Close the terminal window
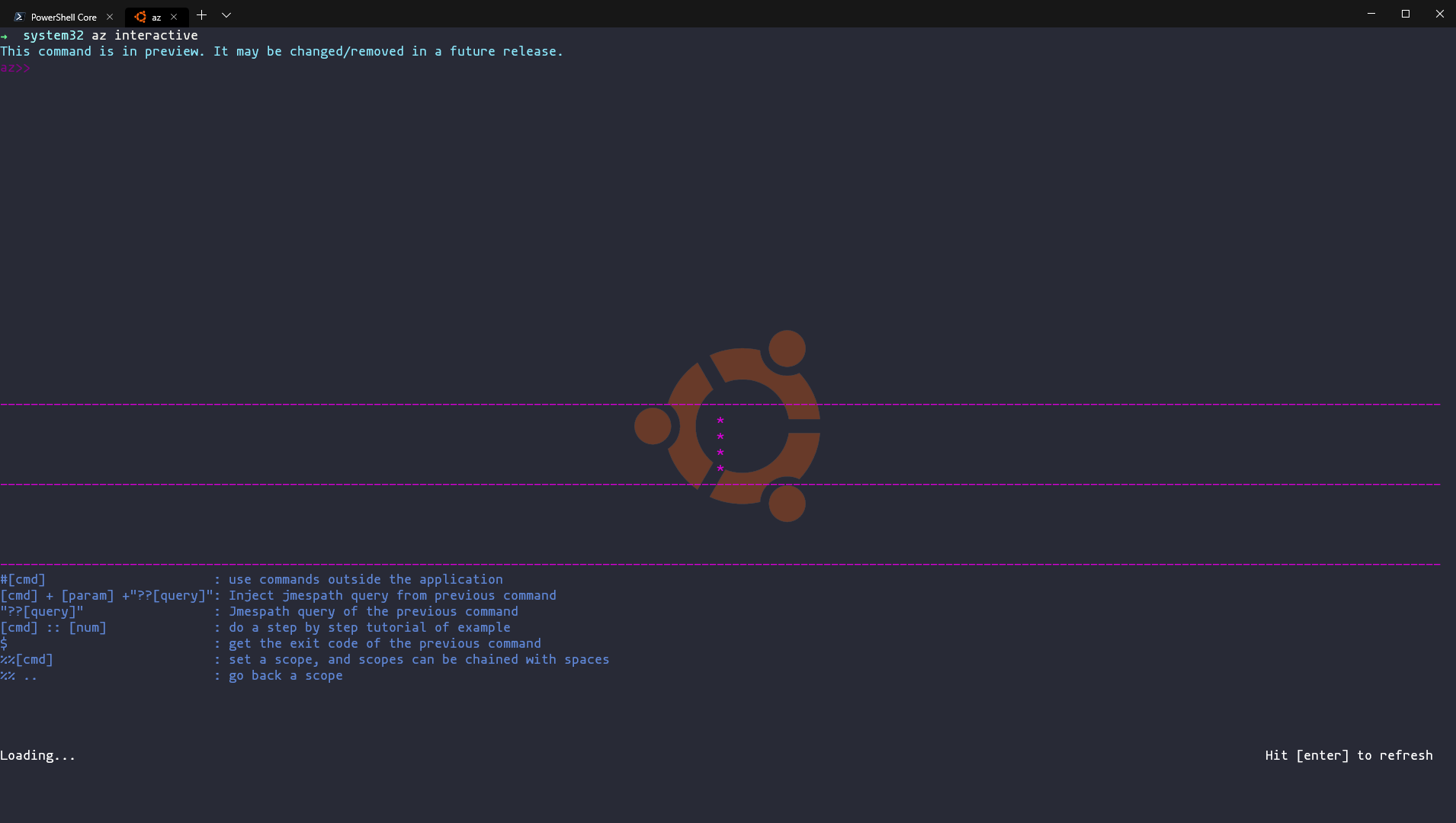The width and height of the screenshot is (1456, 823). click(1439, 14)
